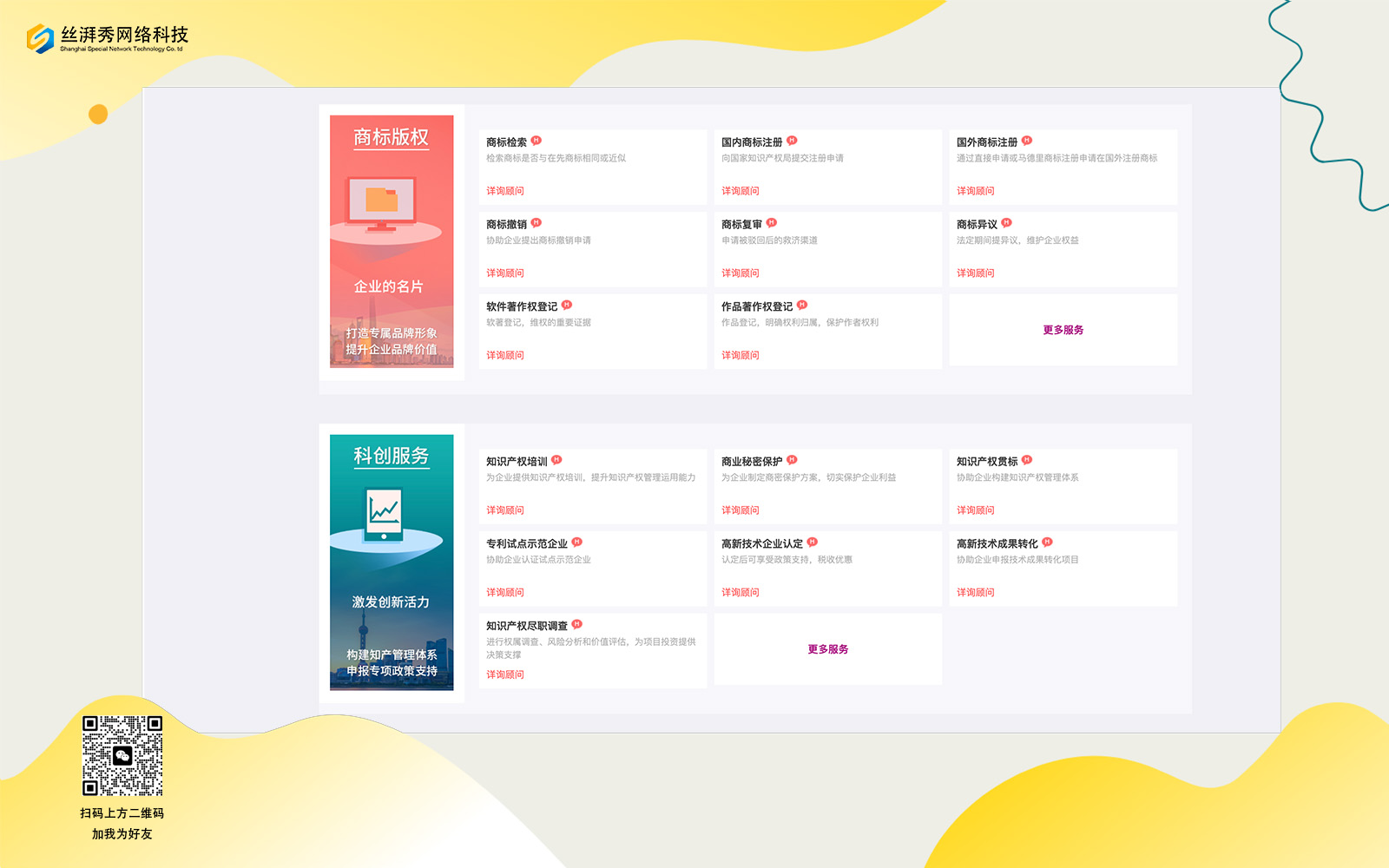Image resolution: width=1389 pixels, height=868 pixels.
Task: Open the 专利试点示范企业 service title
Action: click(x=526, y=544)
